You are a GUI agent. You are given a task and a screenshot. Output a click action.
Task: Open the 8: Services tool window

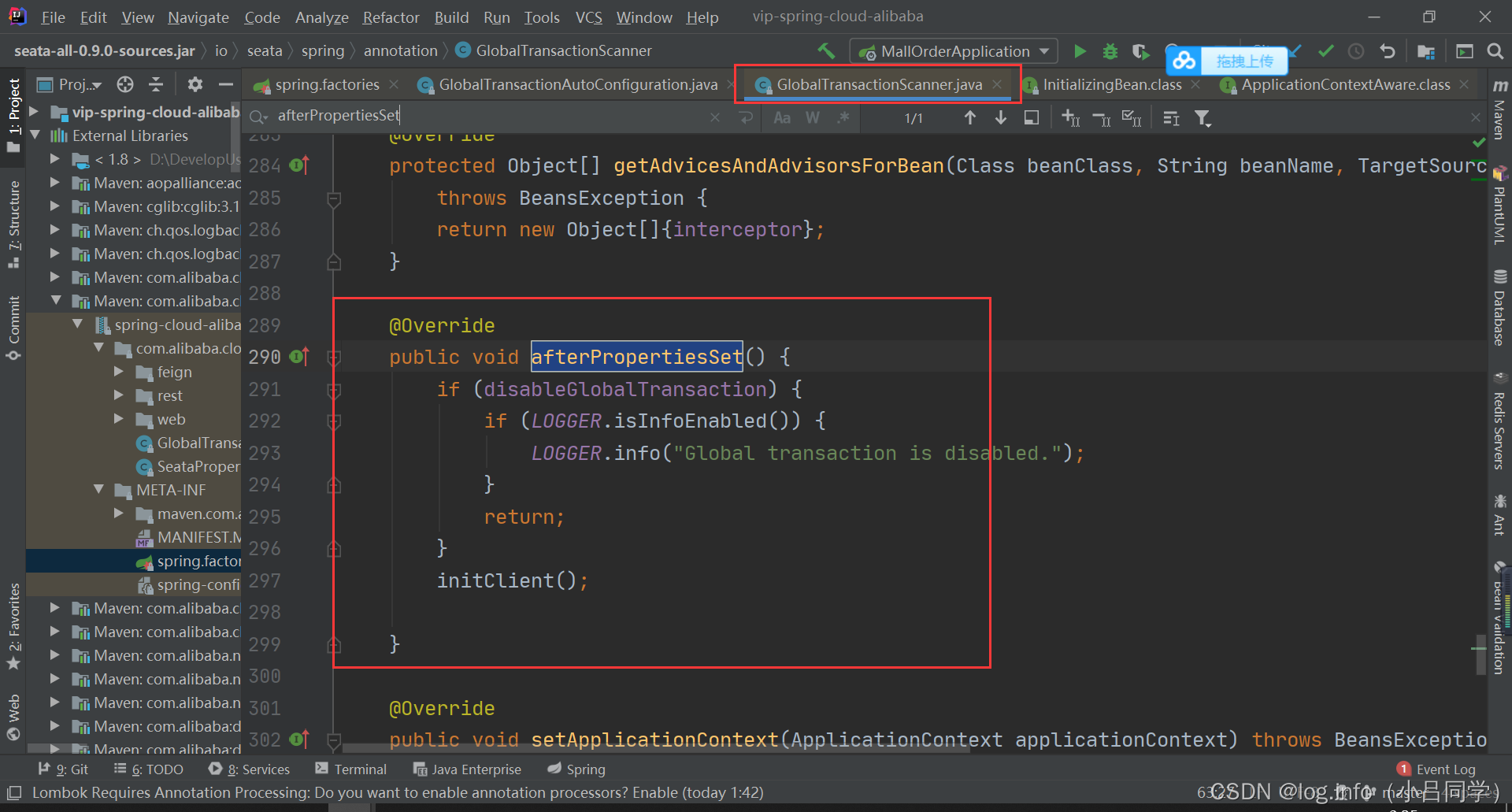pos(250,769)
